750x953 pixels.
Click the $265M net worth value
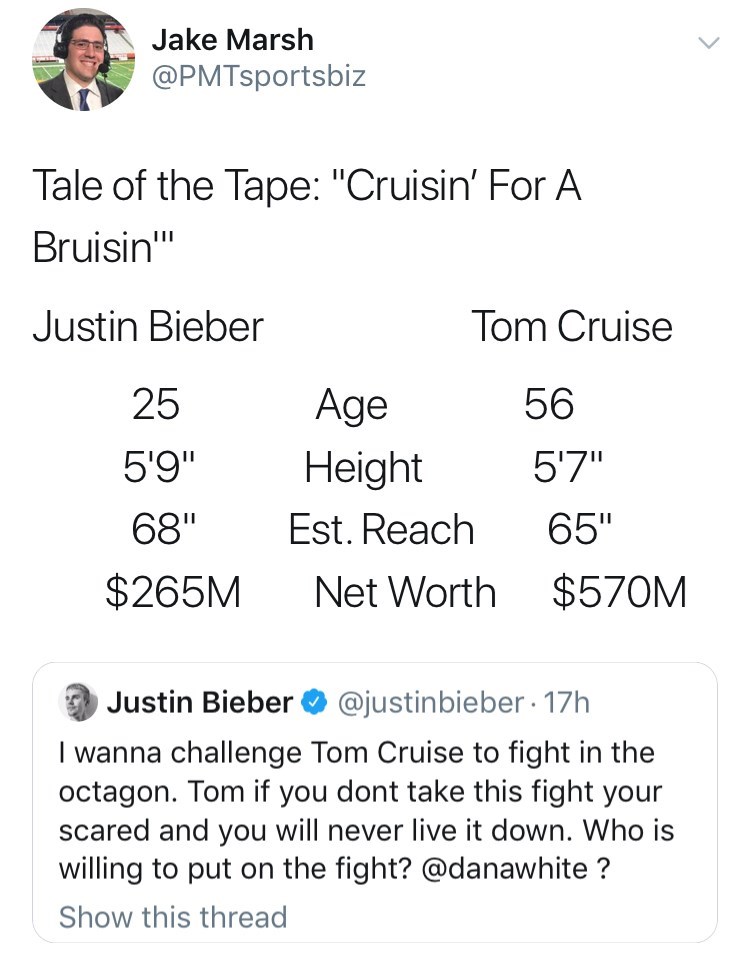(173, 592)
